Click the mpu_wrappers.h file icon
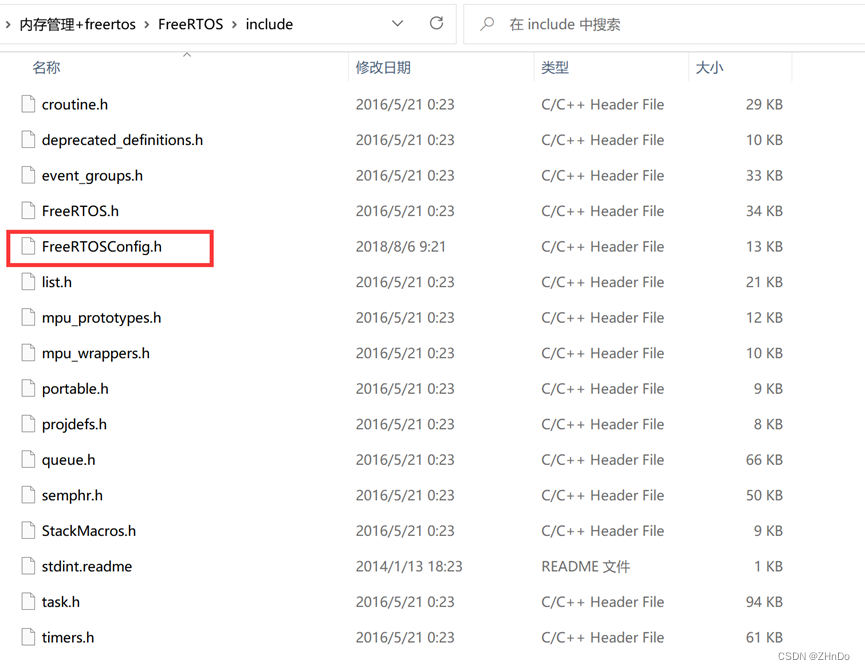This screenshot has width=865, height=670. pos(28,353)
